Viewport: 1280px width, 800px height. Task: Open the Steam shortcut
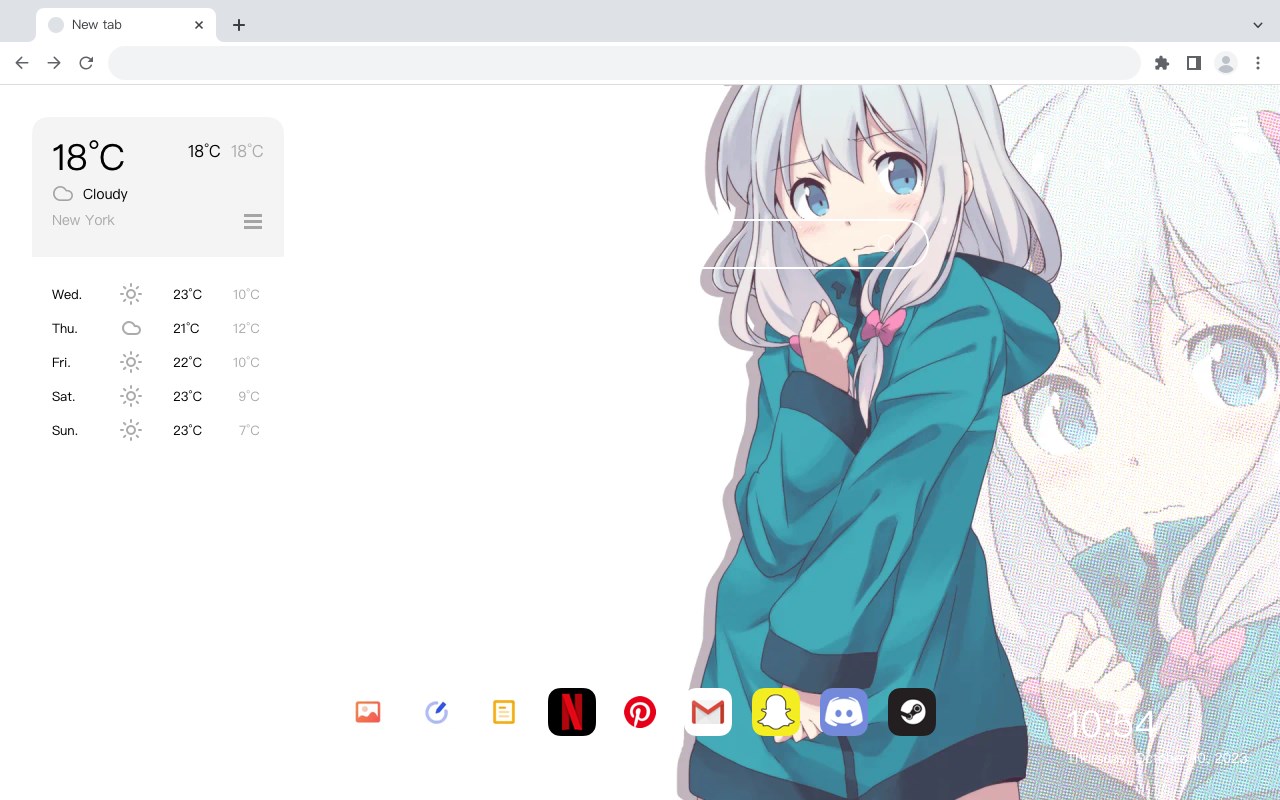point(912,712)
